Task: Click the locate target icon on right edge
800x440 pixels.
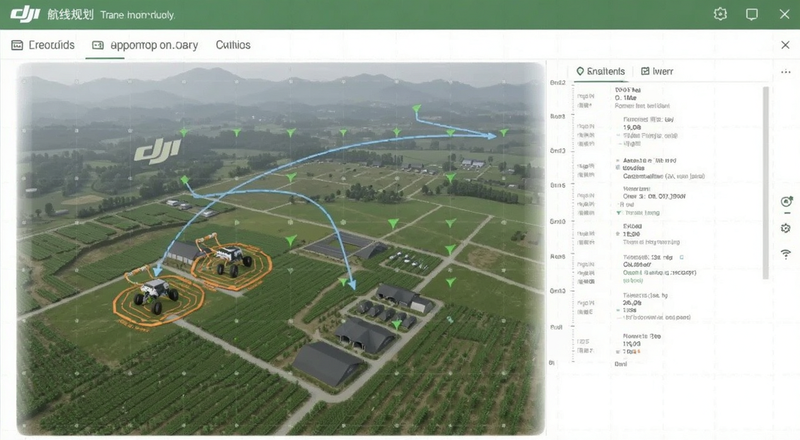Action: (786, 201)
